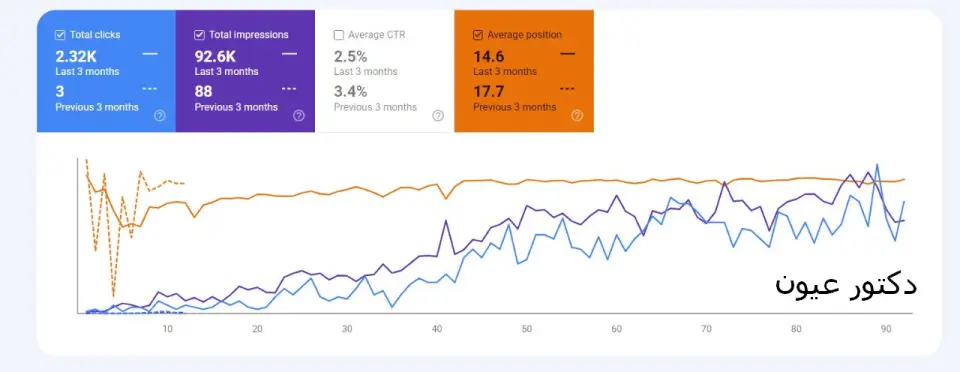Click day 90 on chart axis
Viewport: 960px width, 372px height.
886,329
